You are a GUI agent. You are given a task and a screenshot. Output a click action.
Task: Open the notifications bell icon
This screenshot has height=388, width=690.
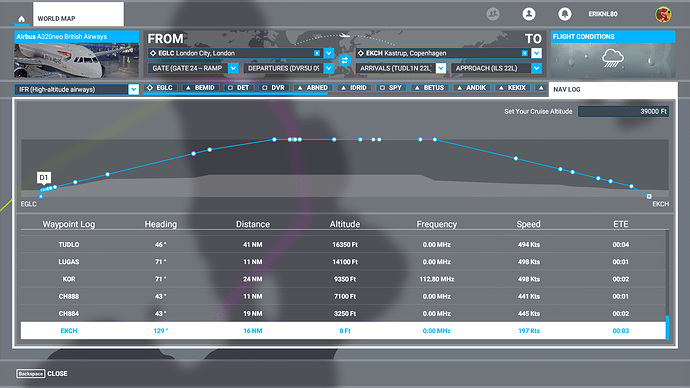[565, 14]
